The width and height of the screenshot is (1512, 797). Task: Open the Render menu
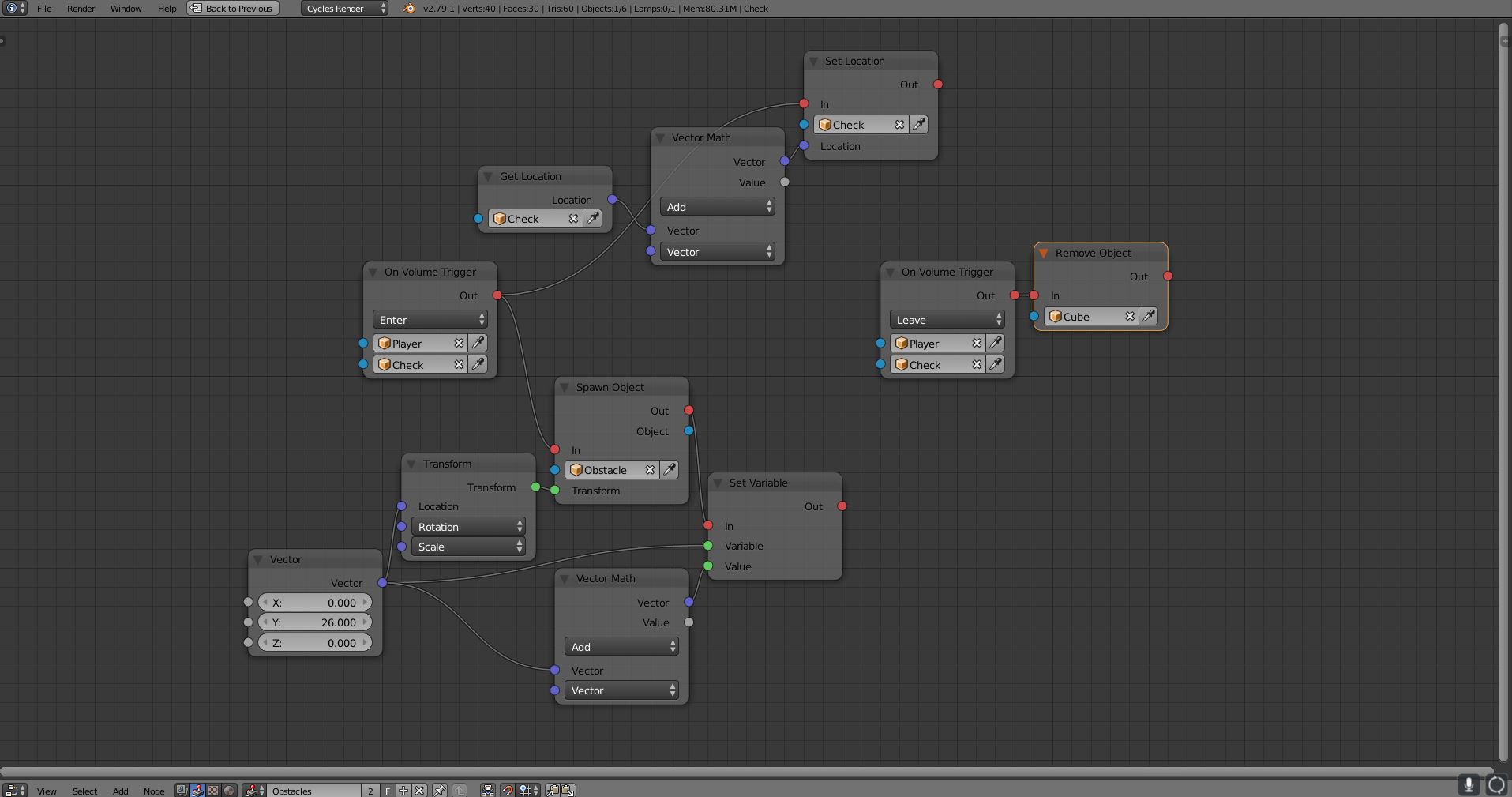tap(81, 9)
